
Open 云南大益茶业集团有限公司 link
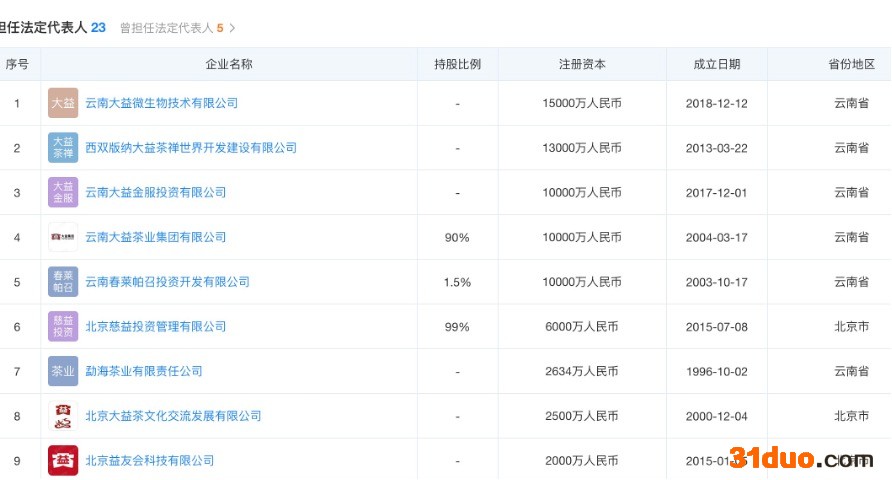point(155,237)
